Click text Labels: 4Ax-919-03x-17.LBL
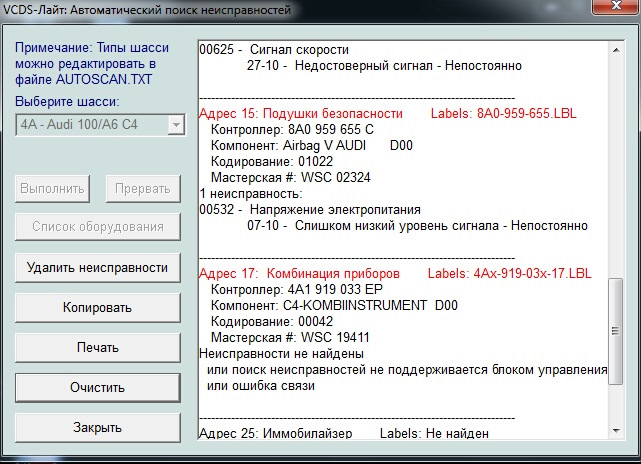 [510, 273]
